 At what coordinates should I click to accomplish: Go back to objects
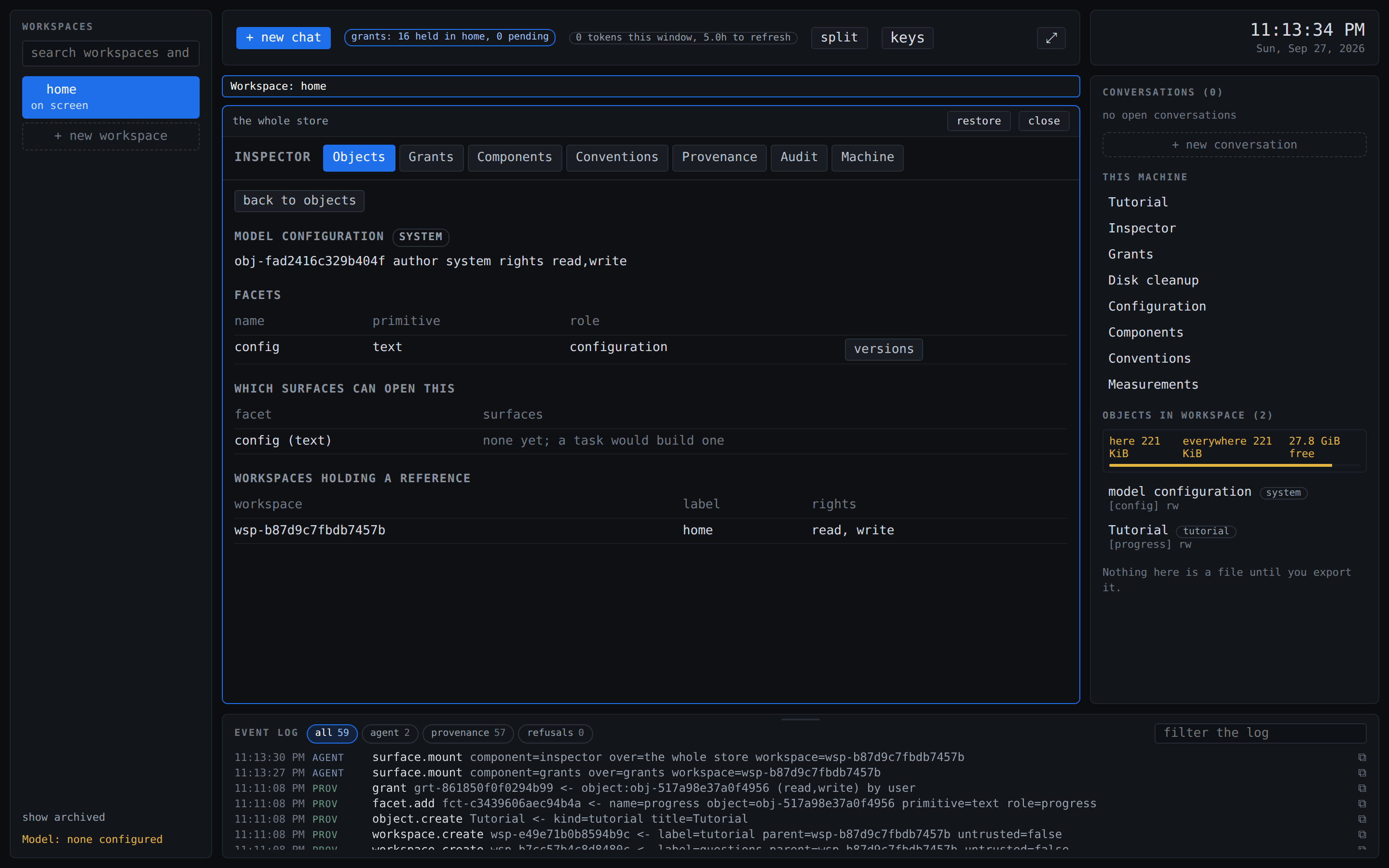click(x=299, y=201)
